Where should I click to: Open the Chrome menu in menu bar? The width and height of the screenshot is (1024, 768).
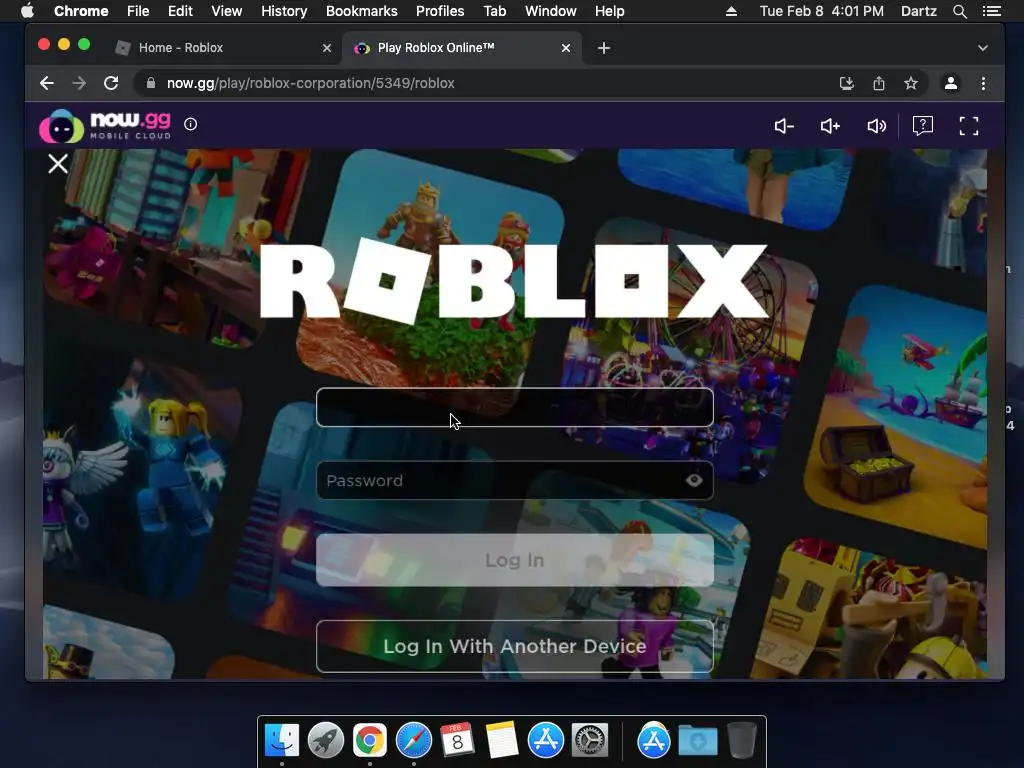point(81,11)
